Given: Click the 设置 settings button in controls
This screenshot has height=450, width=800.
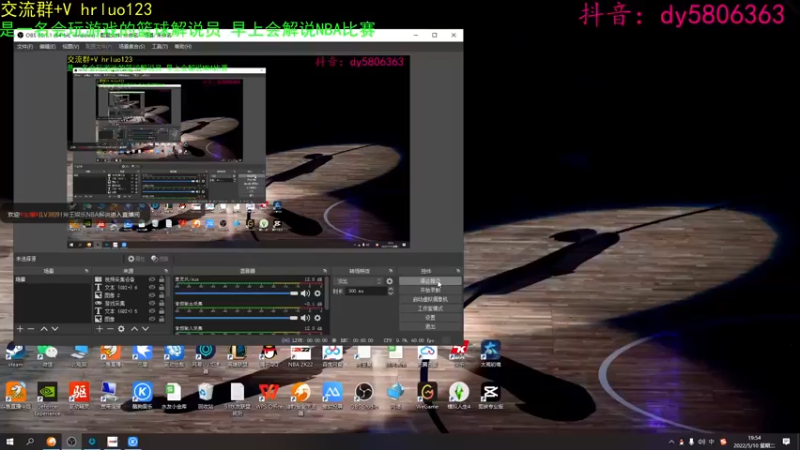Looking at the screenshot, I should [x=430, y=318].
